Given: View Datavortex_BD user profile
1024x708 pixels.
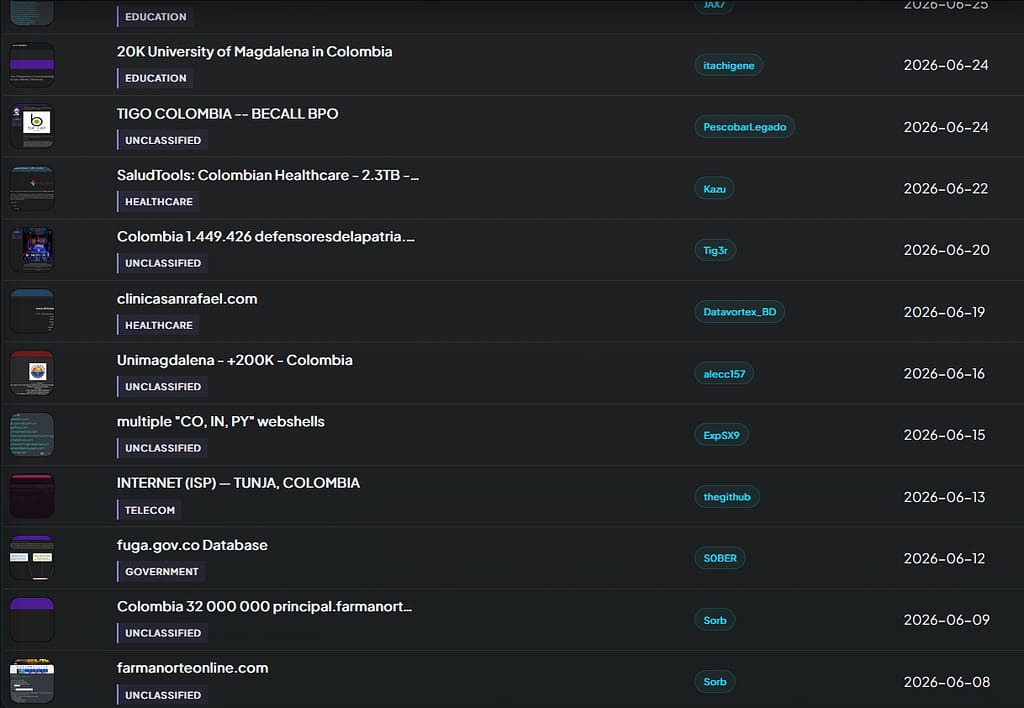Looking at the screenshot, I should pos(739,312).
